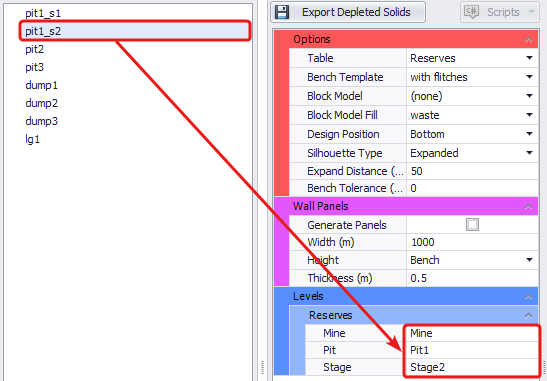Click the Block Model Fill label
The image size is (547, 381).
342,115
